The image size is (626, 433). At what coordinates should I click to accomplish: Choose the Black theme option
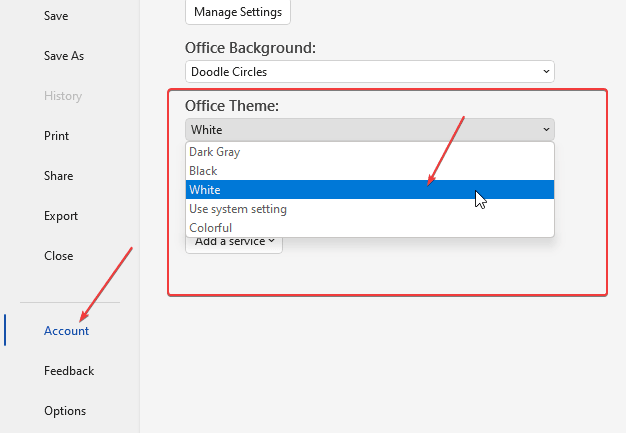click(370, 171)
